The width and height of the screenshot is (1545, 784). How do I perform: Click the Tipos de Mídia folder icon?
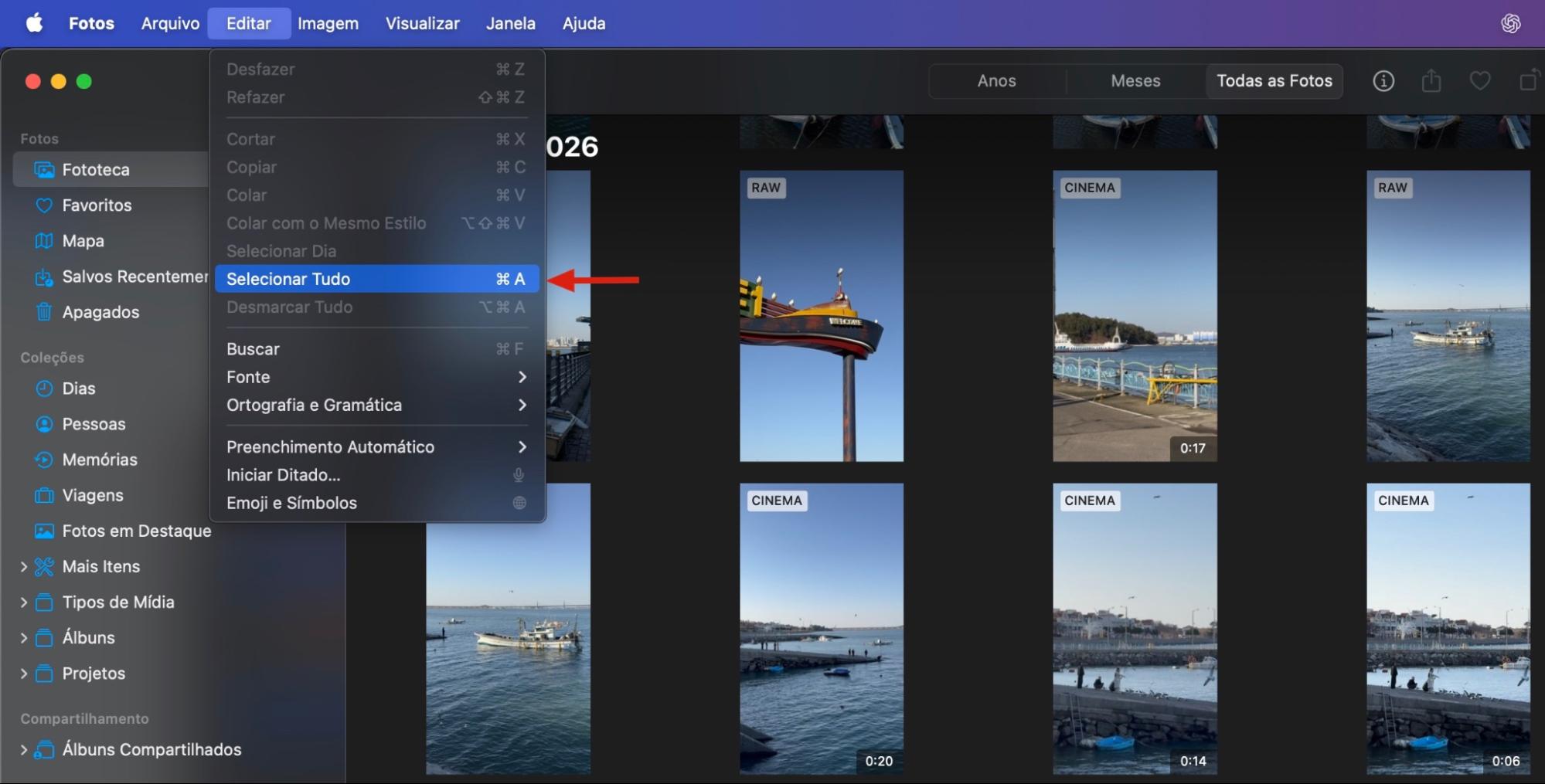pyautogui.click(x=45, y=602)
